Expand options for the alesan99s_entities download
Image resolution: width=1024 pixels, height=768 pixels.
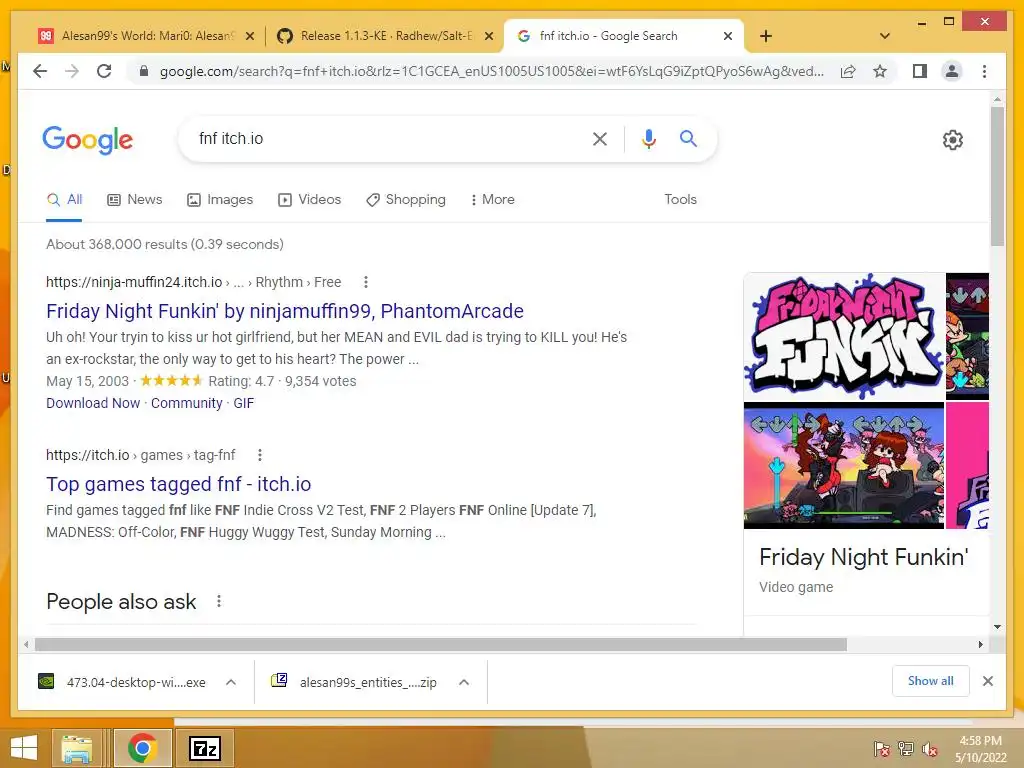point(464,682)
